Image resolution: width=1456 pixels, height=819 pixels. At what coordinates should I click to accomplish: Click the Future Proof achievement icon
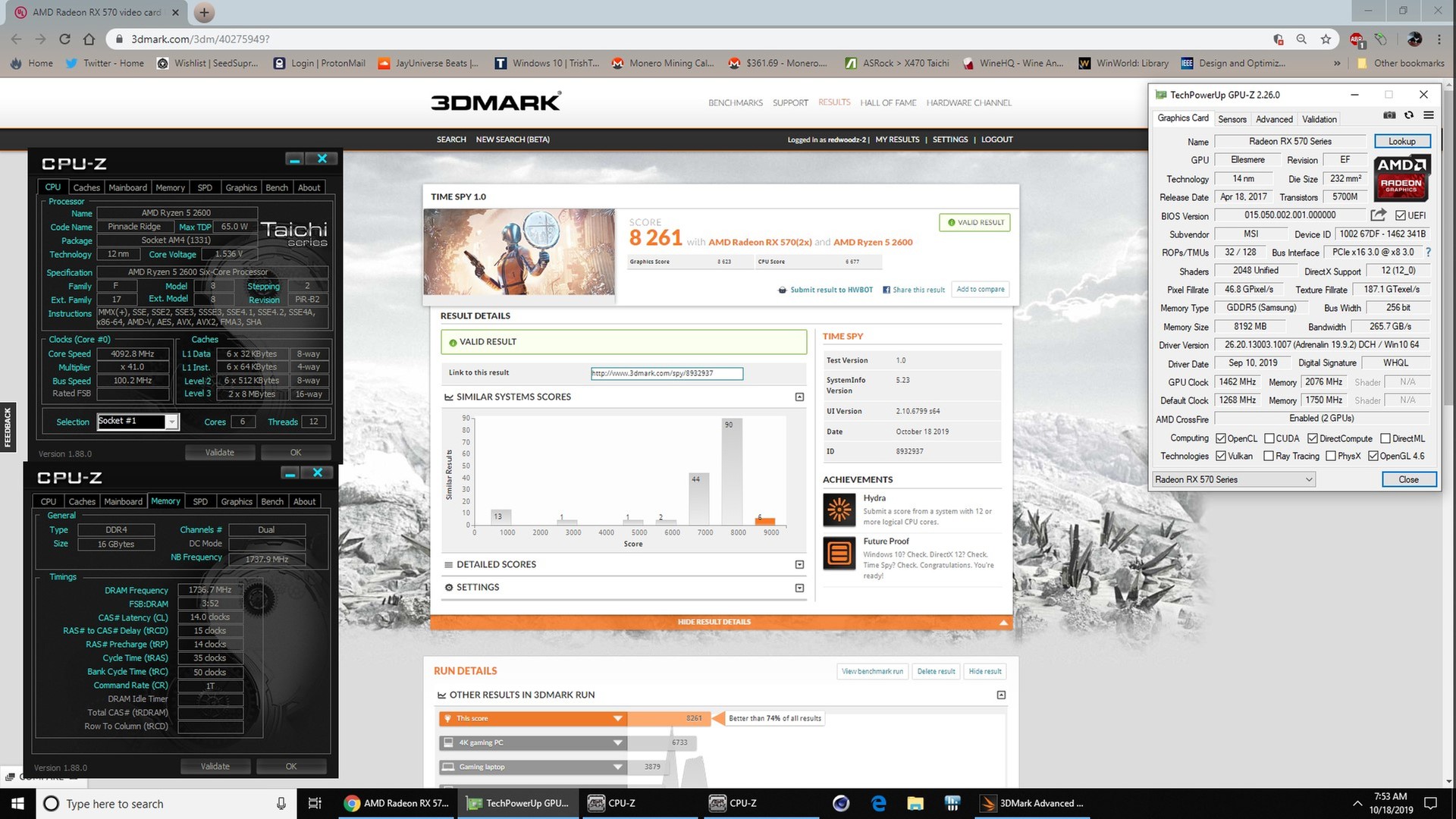839,554
